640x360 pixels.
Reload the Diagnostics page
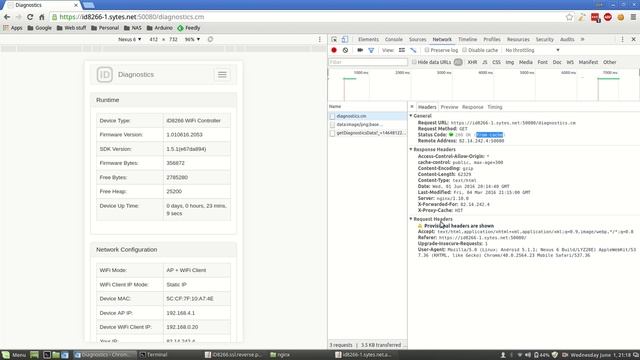point(30,17)
